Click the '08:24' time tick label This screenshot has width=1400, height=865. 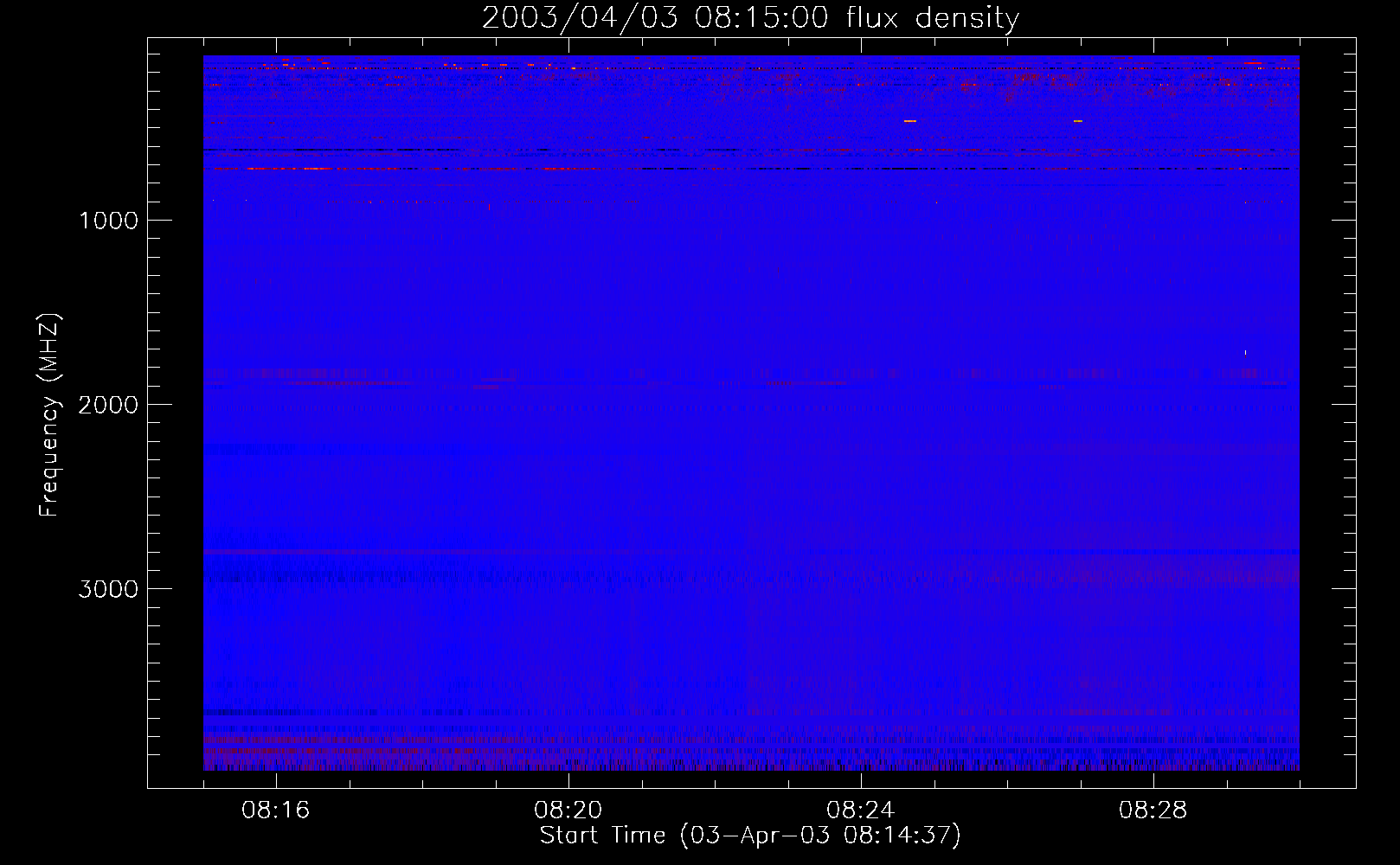pos(860,811)
